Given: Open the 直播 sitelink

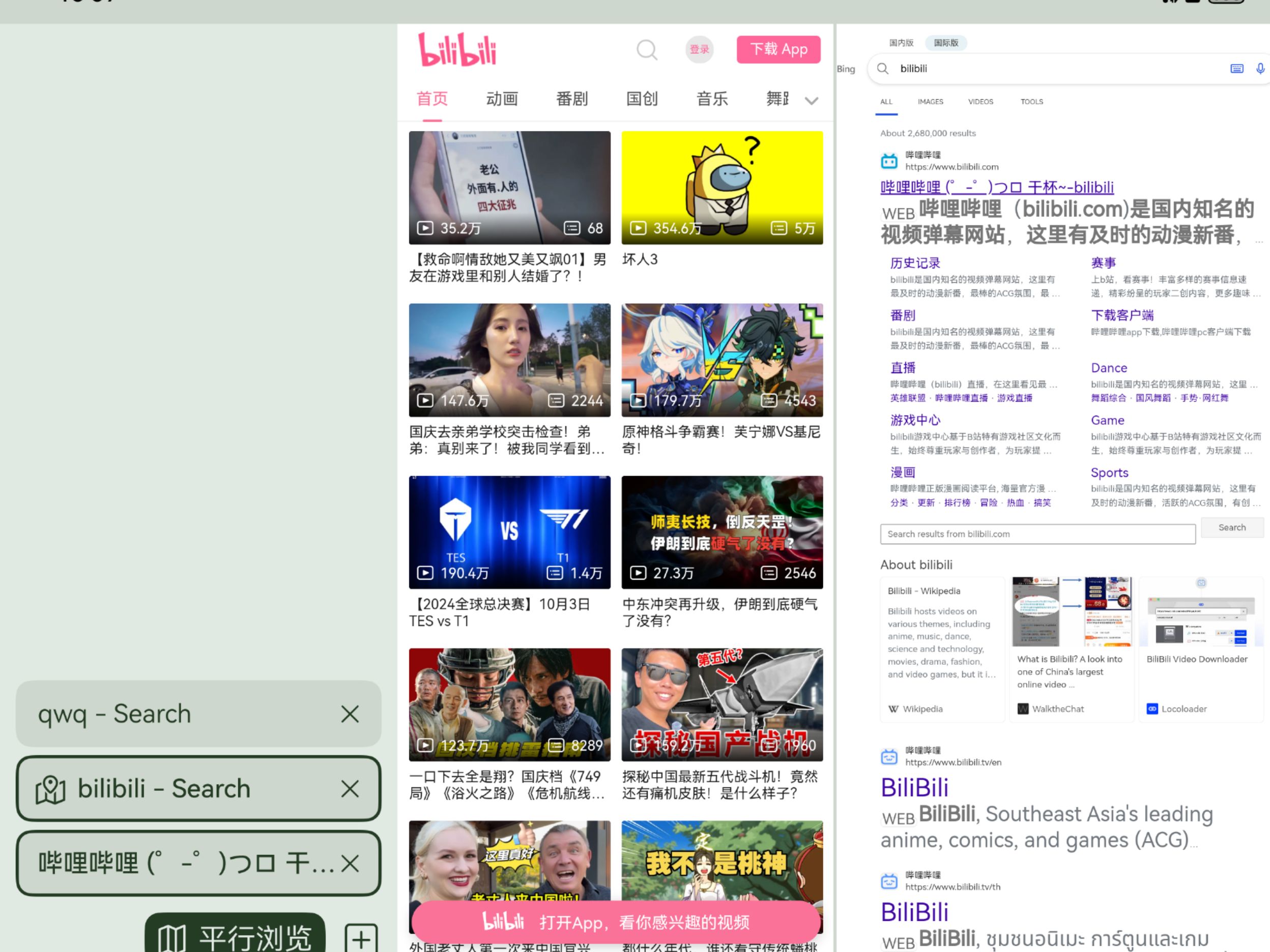Looking at the screenshot, I should [x=903, y=367].
